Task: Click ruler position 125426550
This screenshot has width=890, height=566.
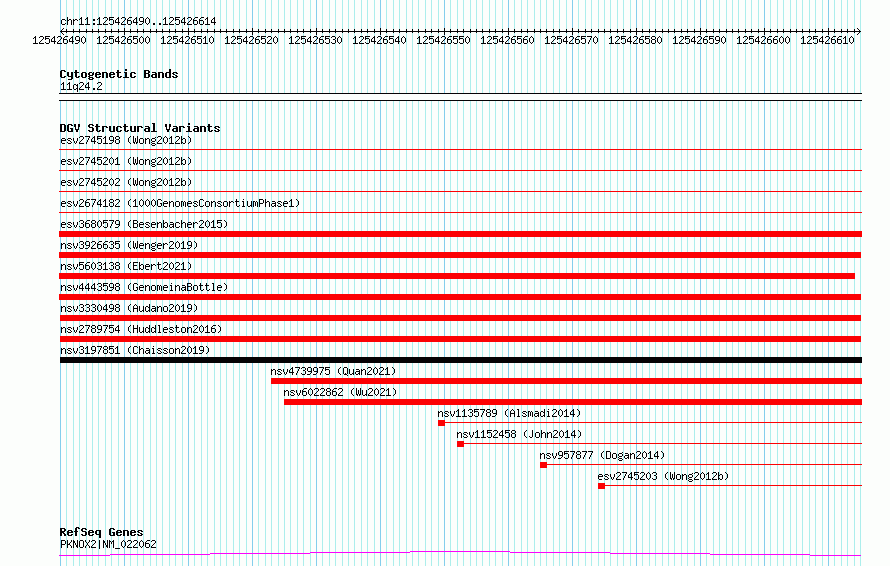Action: coord(443,40)
